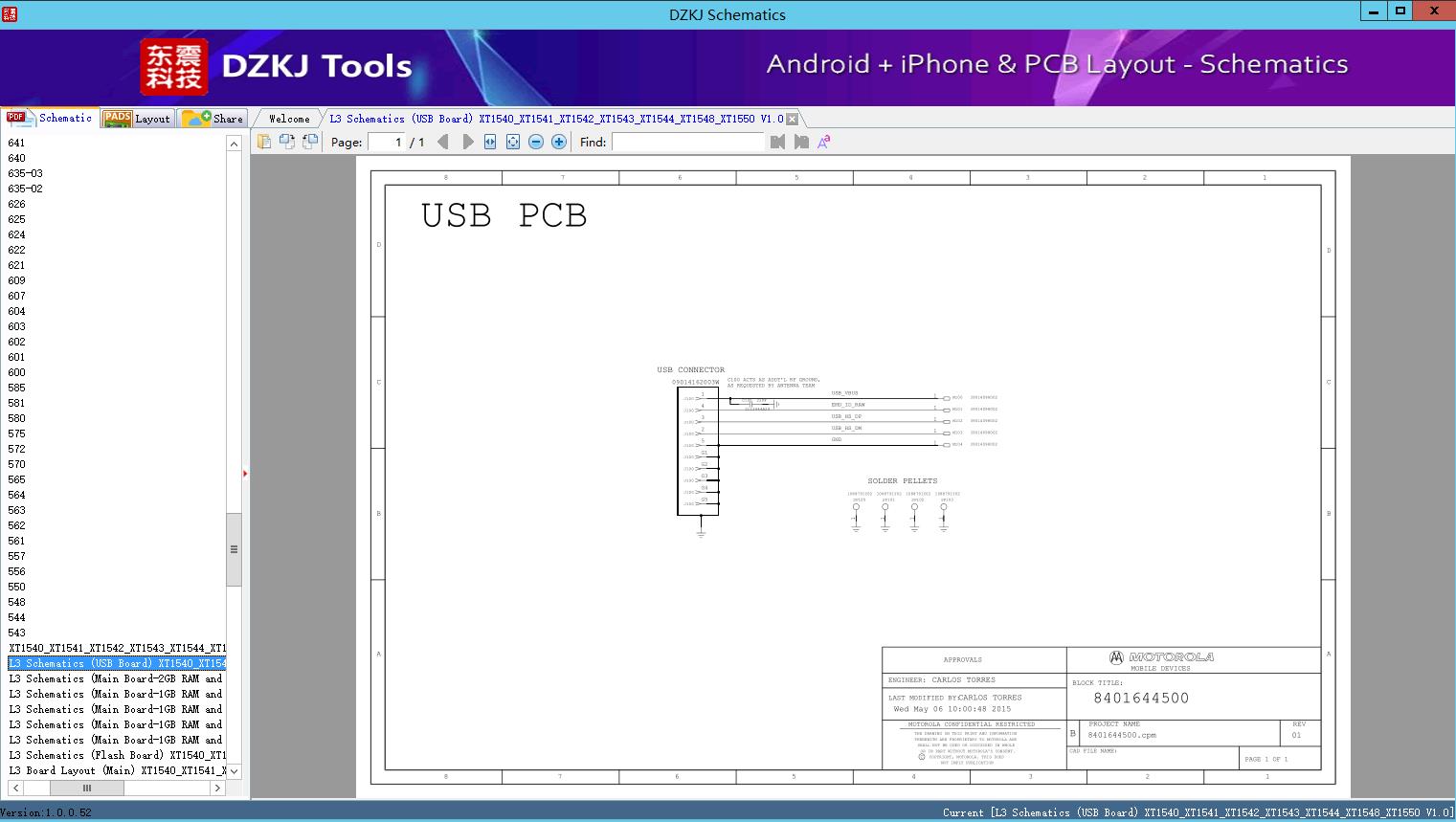
Task: Select schematic entry 635-03 in list
Action: tap(24, 173)
